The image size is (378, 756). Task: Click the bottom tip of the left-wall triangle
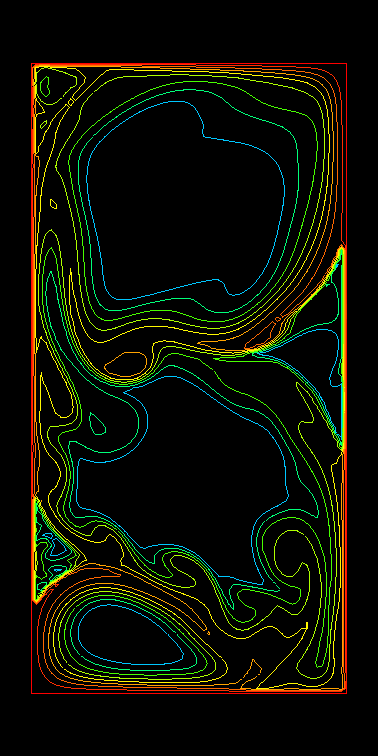tap(35, 601)
